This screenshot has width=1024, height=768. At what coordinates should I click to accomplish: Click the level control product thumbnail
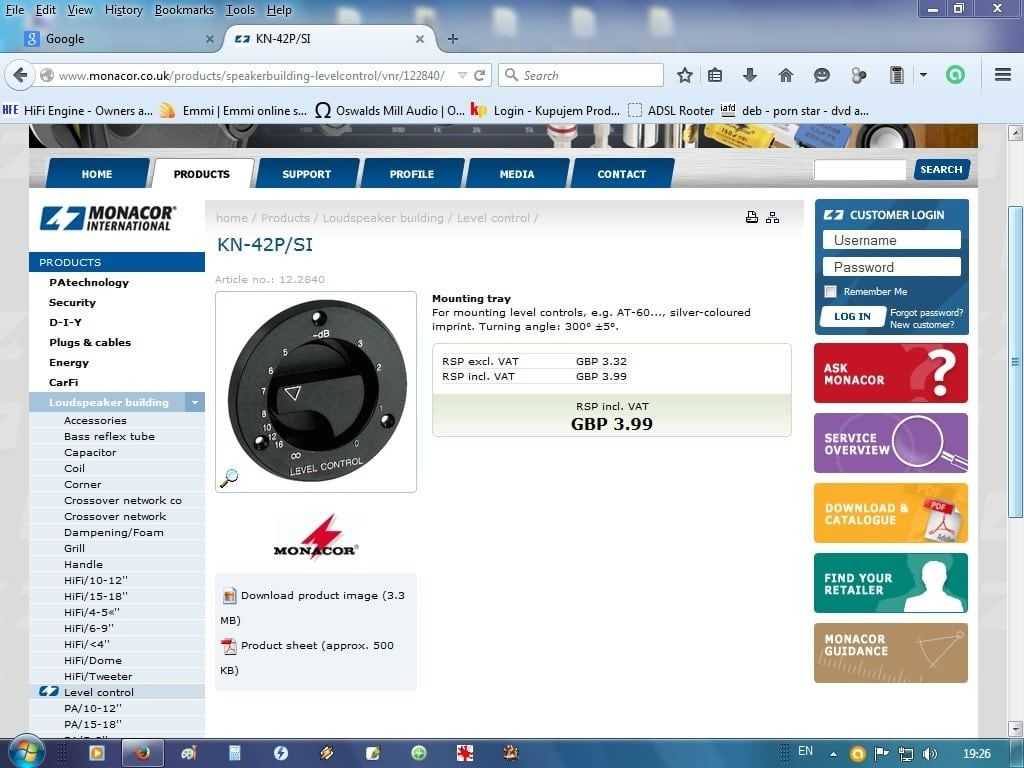[x=316, y=392]
